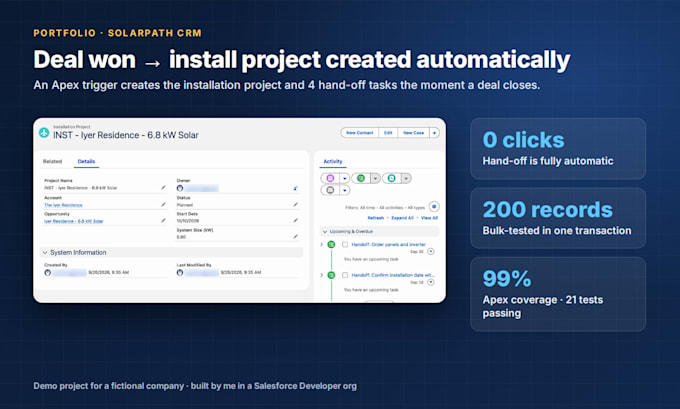Click the Filters: All time summary text

385,207
